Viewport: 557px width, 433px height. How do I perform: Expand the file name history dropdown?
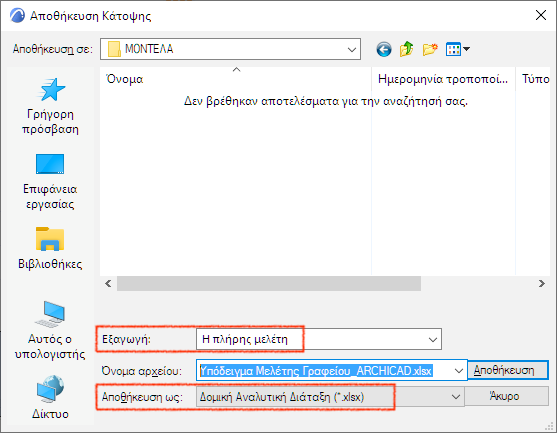[459, 371]
